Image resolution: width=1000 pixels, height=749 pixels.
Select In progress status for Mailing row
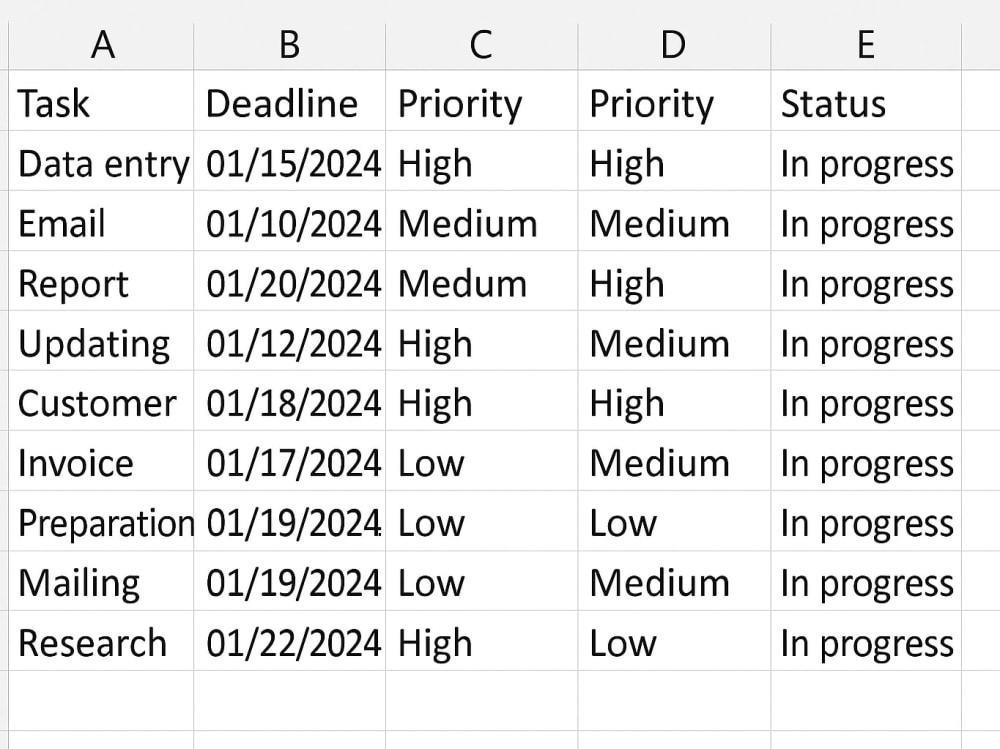[866, 581]
